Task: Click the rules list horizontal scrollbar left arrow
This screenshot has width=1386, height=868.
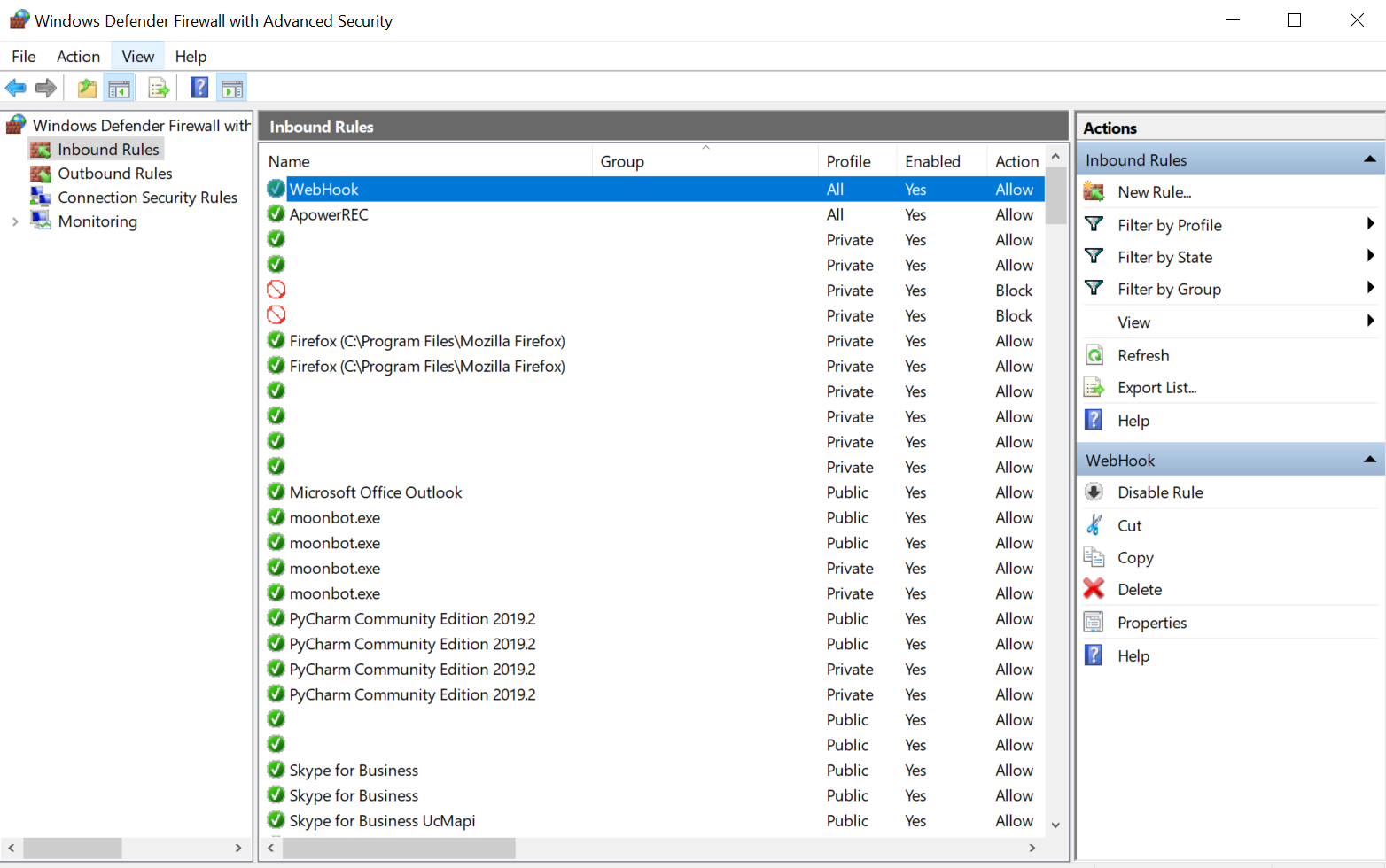Action: (x=271, y=848)
